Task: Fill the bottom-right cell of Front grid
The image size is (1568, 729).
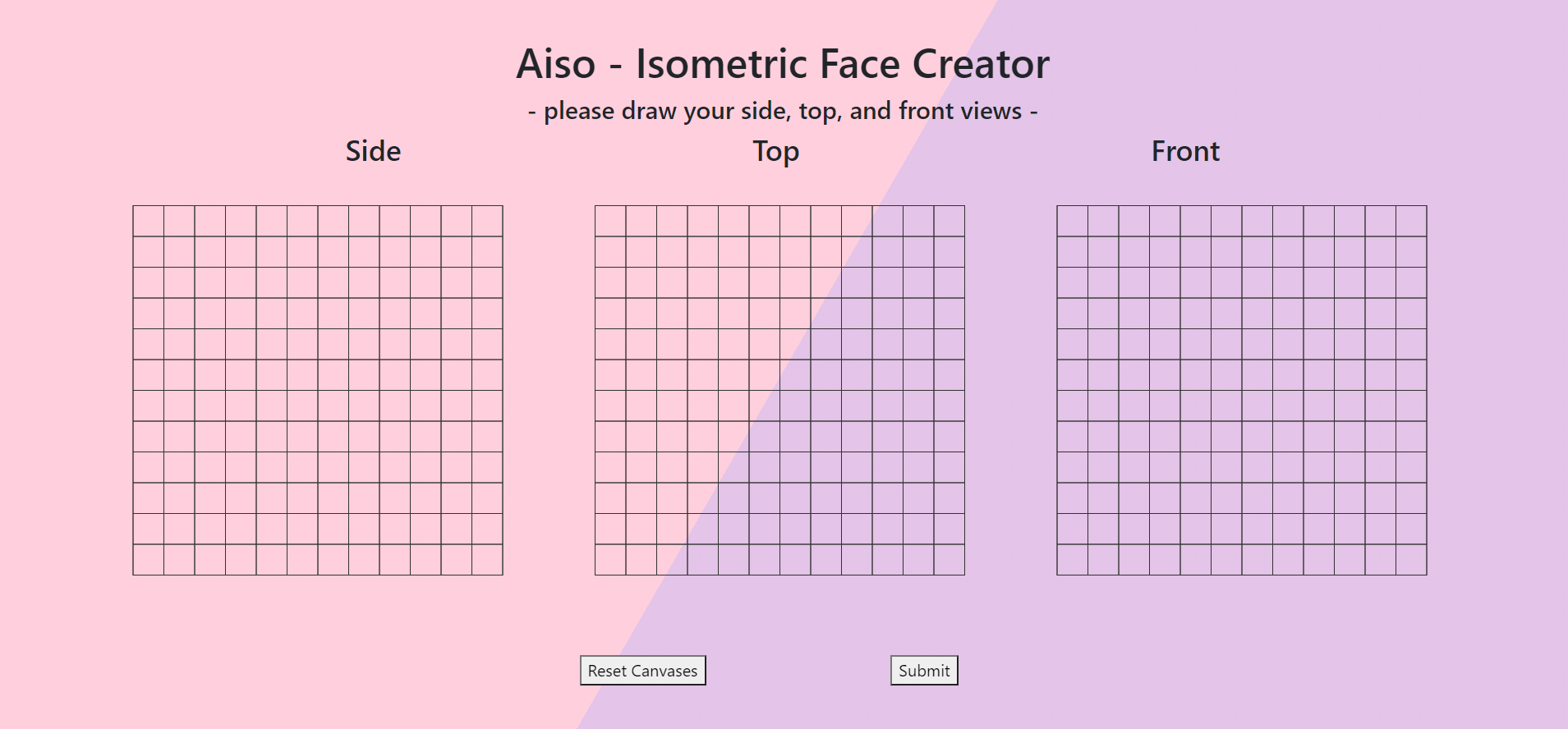Action: [x=1411, y=560]
